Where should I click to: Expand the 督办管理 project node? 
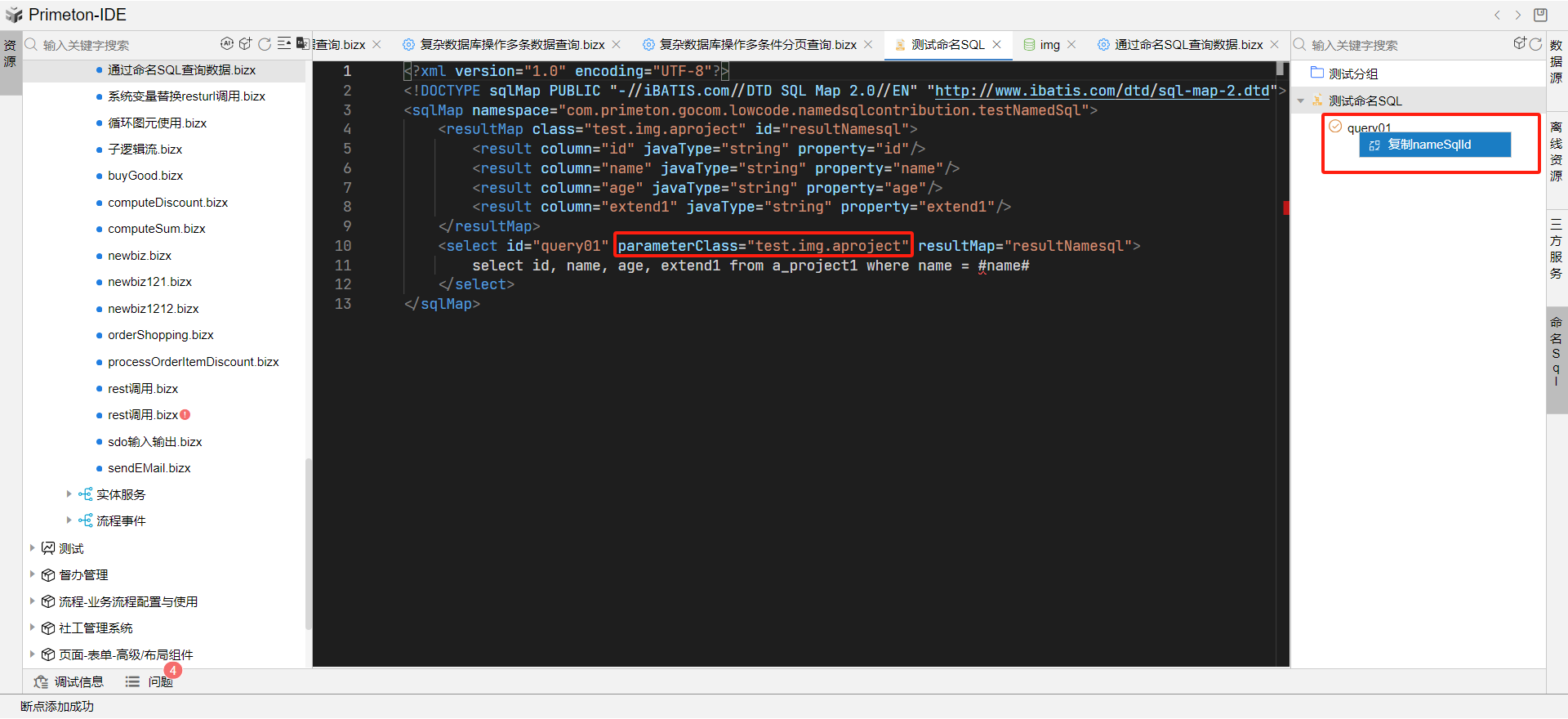point(33,575)
